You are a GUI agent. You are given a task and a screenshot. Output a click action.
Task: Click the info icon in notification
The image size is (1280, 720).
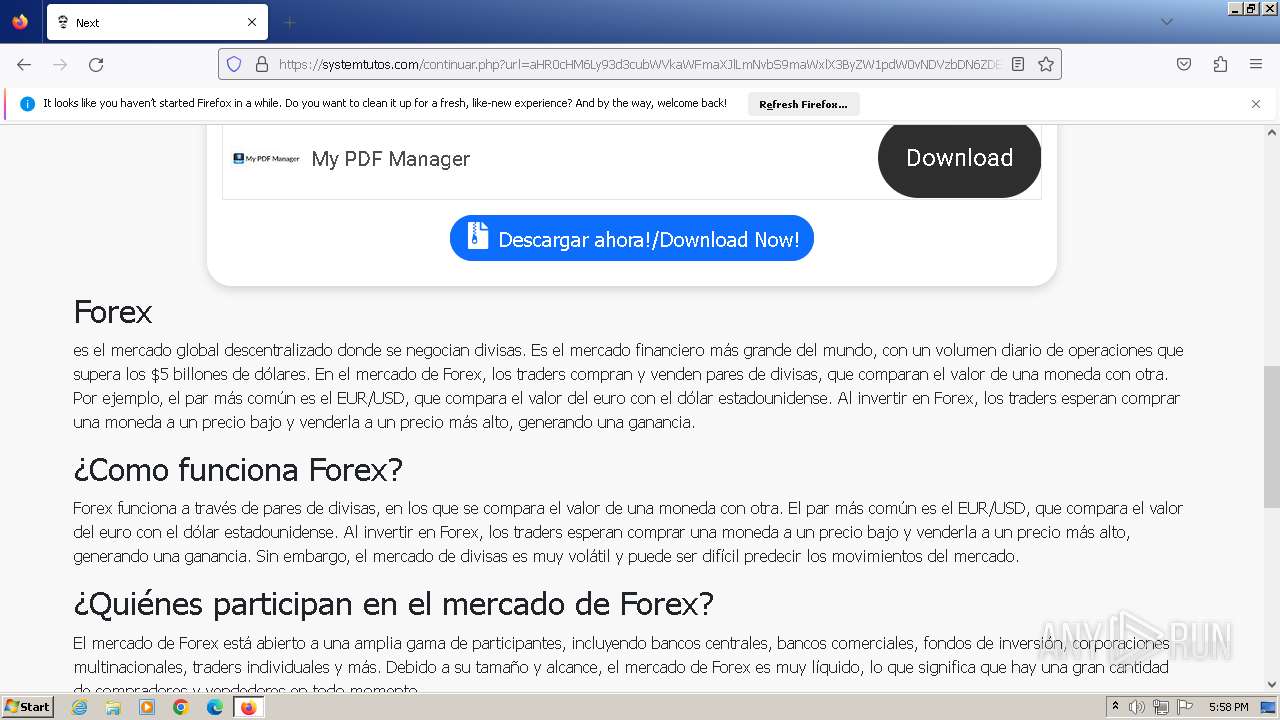tap(28, 104)
